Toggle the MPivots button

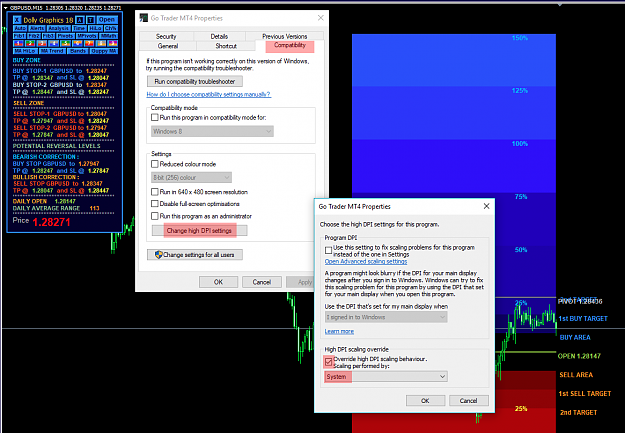(x=87, y=36)
